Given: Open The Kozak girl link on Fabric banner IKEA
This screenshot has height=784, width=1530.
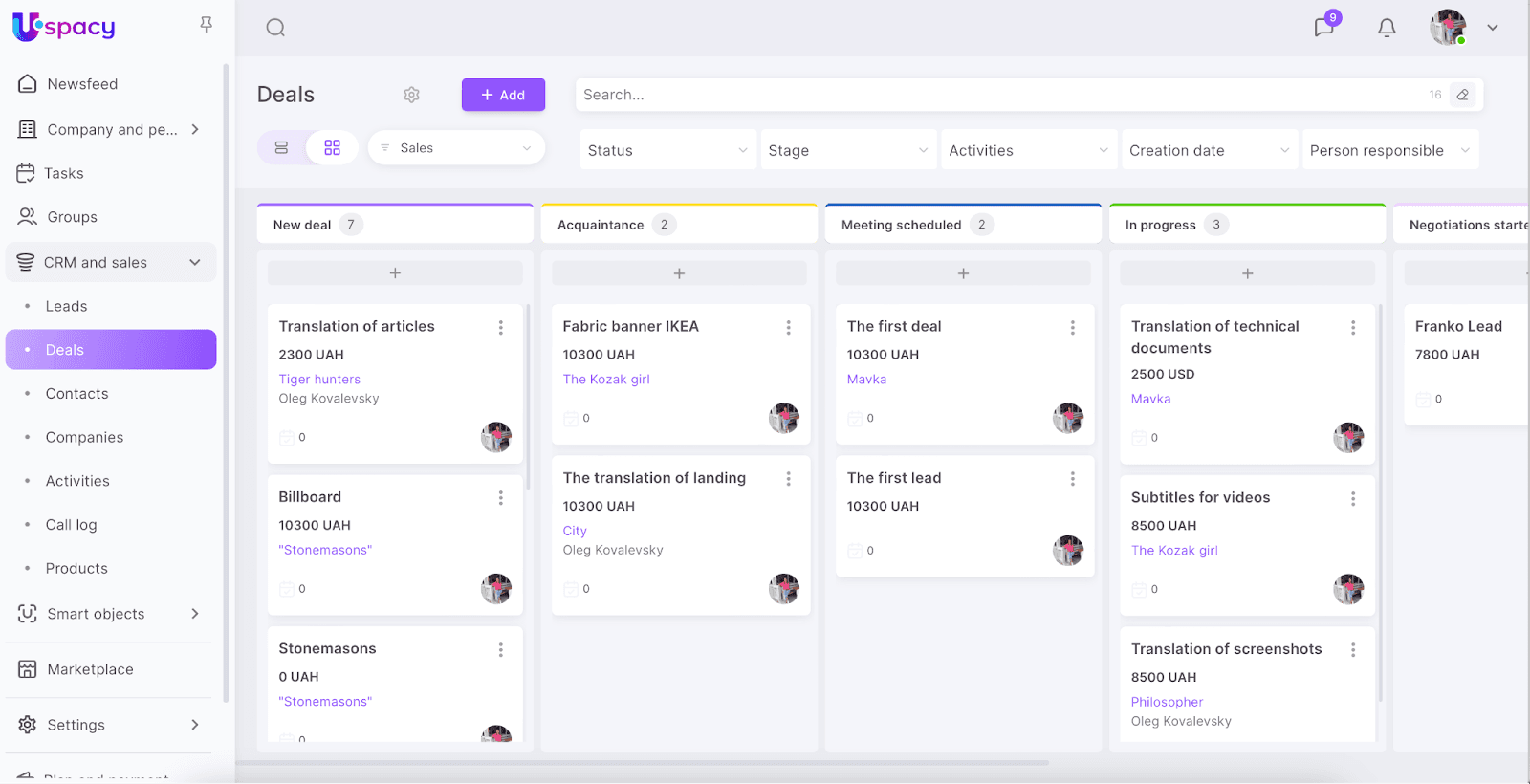Looking at the screenshot, I should click(x=606, y=380).
